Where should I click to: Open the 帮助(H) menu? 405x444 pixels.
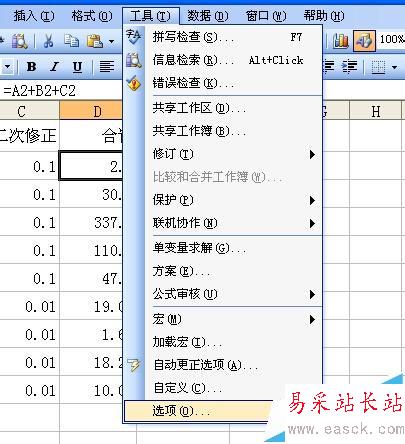pyautogui.click(x=324, y=16)
